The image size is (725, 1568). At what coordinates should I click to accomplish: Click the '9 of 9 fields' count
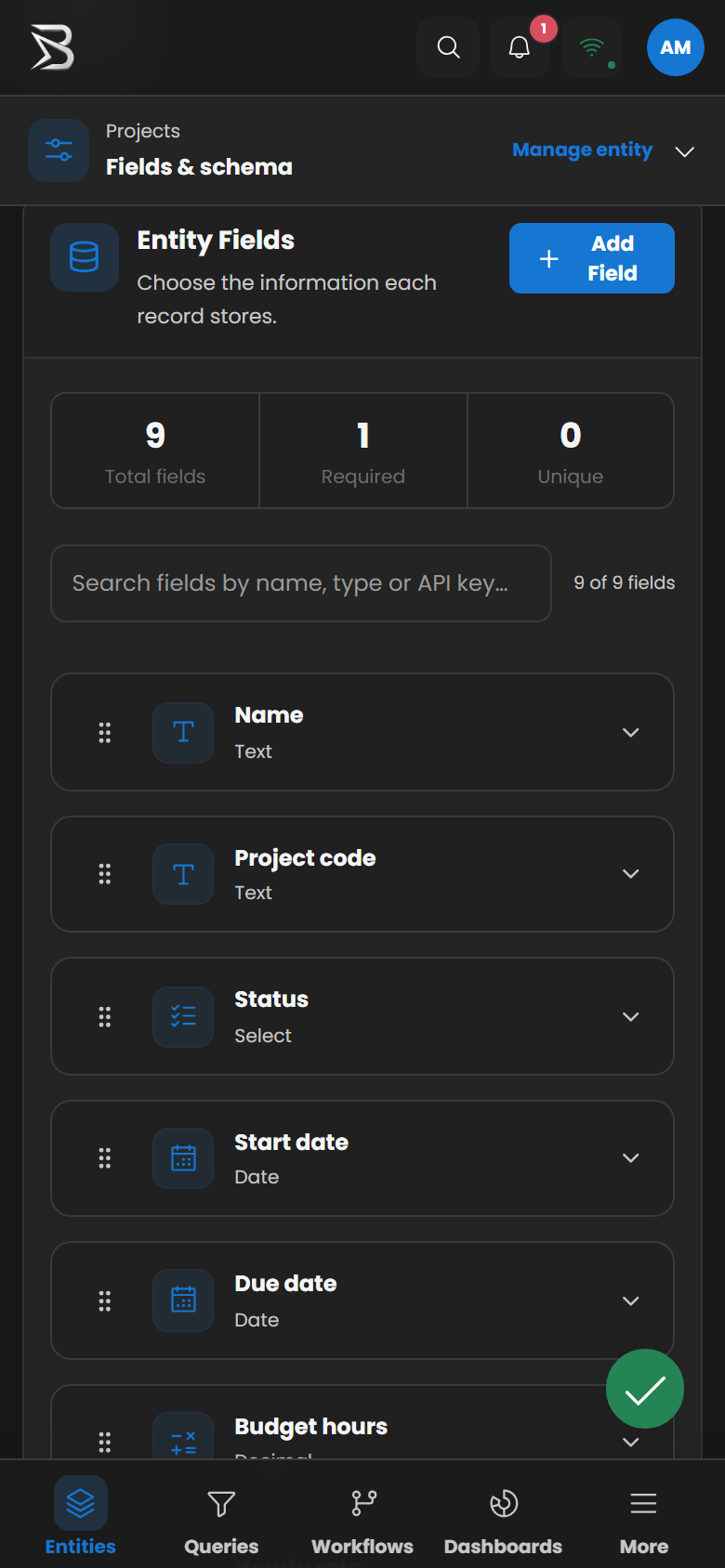click(625, 582)
